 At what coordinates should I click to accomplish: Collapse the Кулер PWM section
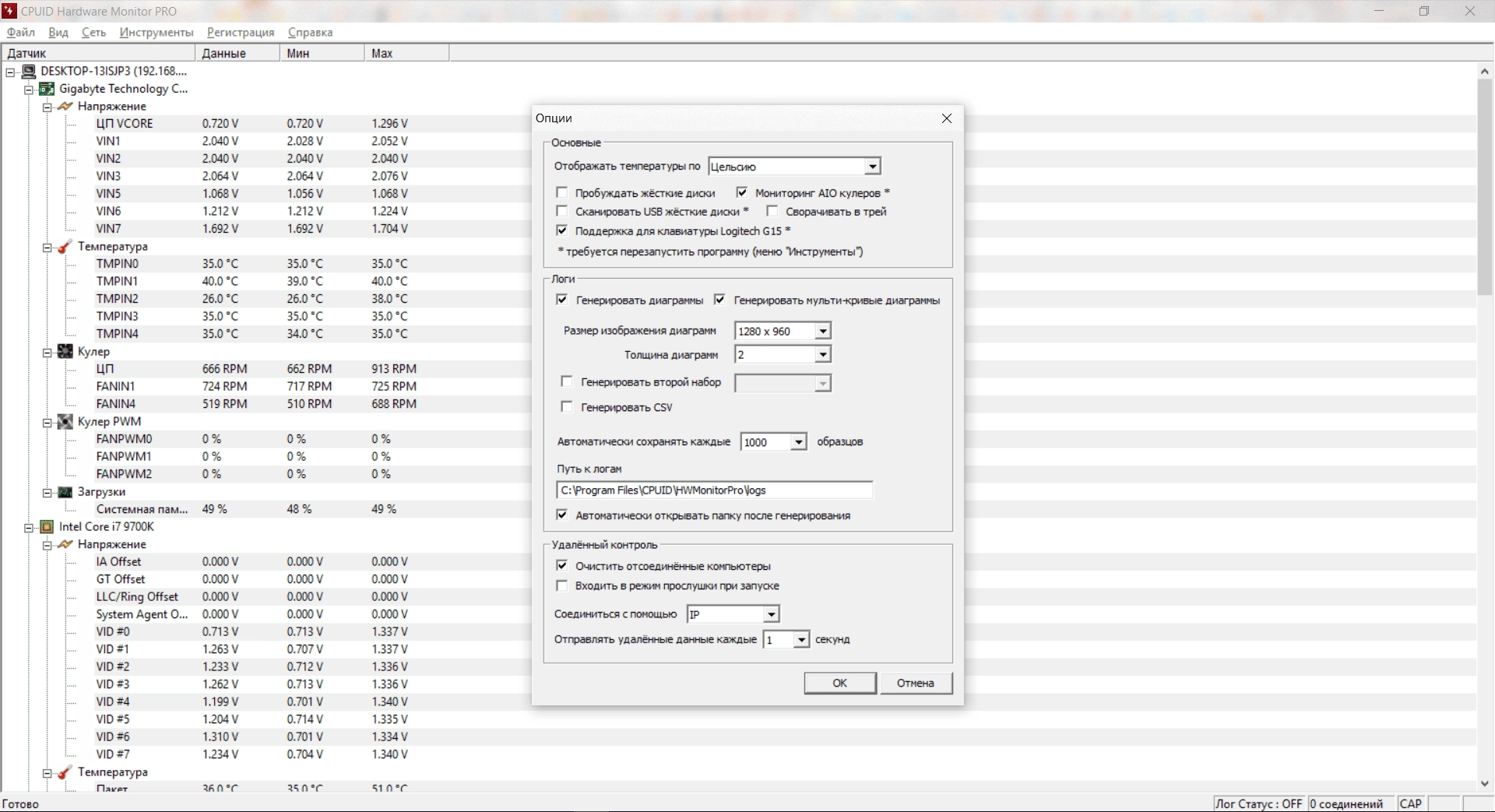click(x=47, y=422)
